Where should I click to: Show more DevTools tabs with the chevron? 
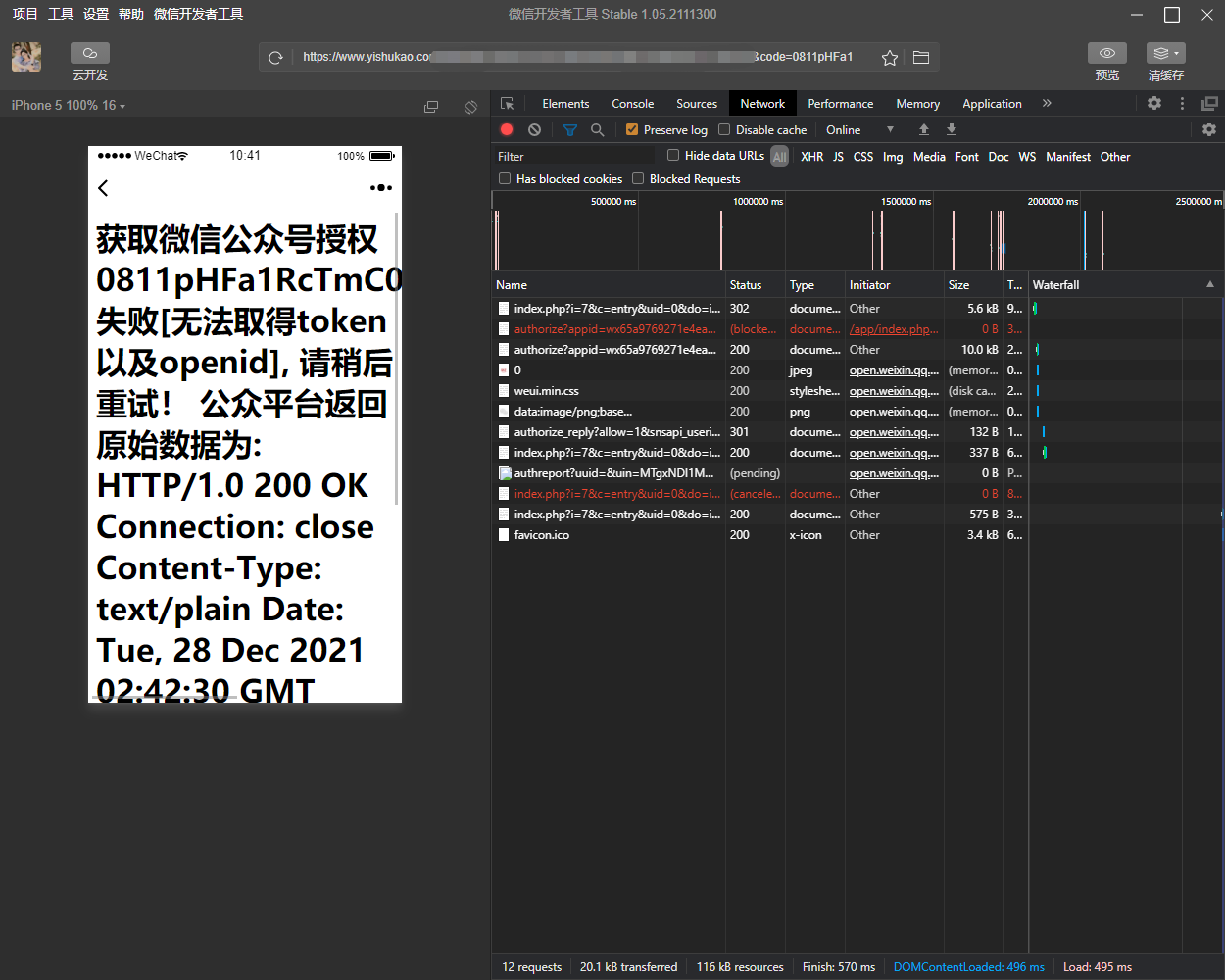1047,103
